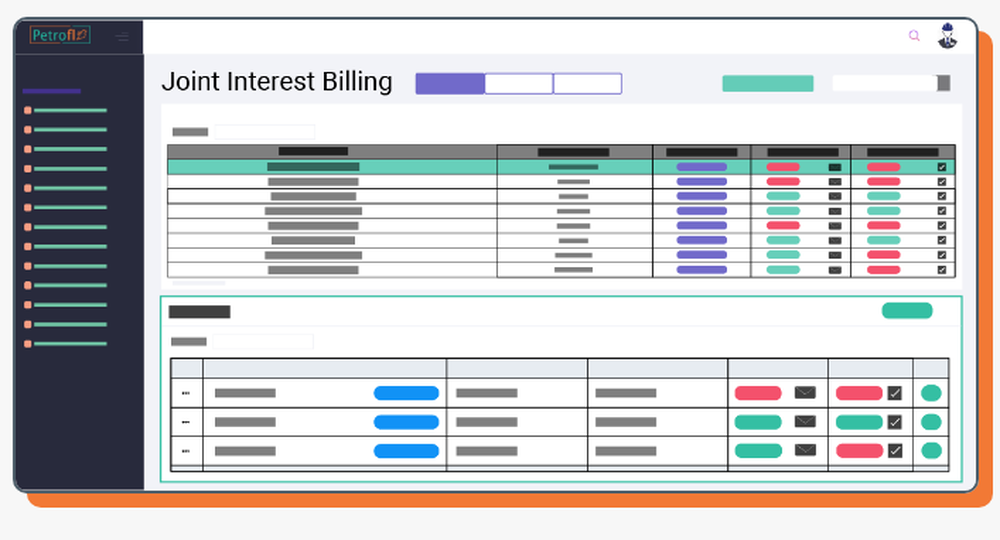This screenshot has width=1000, height=540.
Task: Toggle checkbox in highlighted green upper-table row
Action: pos(942,167)
